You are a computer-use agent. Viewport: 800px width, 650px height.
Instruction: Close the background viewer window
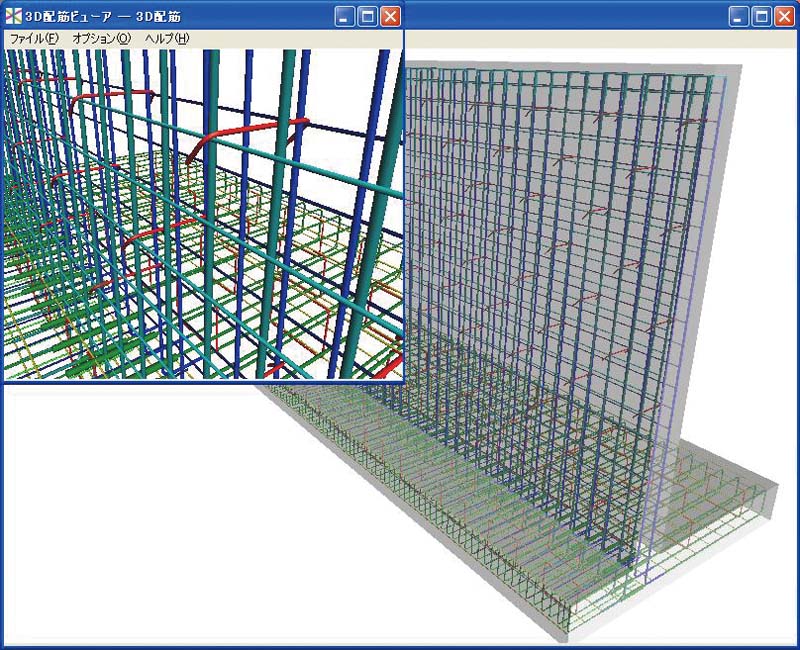coord(784,16)
